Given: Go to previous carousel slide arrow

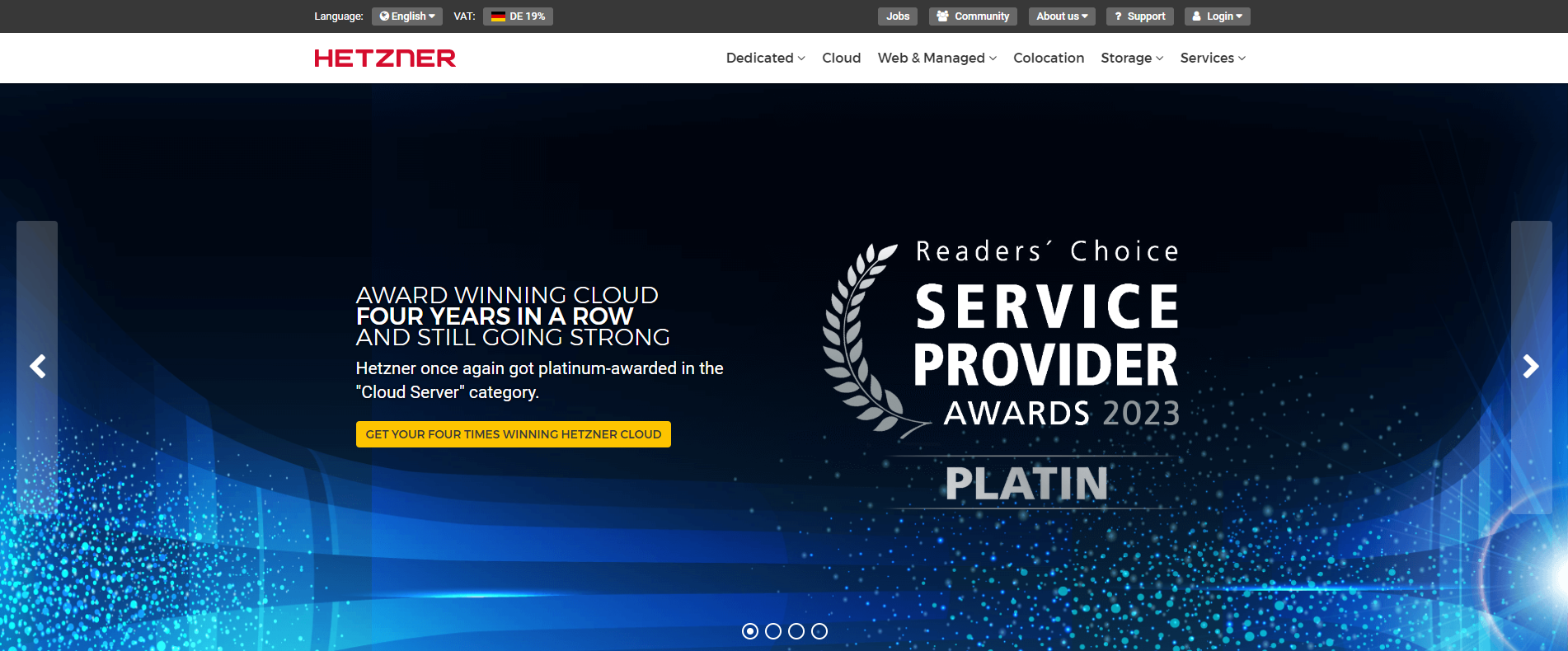Looking at the screenshot, I should tap(37, 367).
